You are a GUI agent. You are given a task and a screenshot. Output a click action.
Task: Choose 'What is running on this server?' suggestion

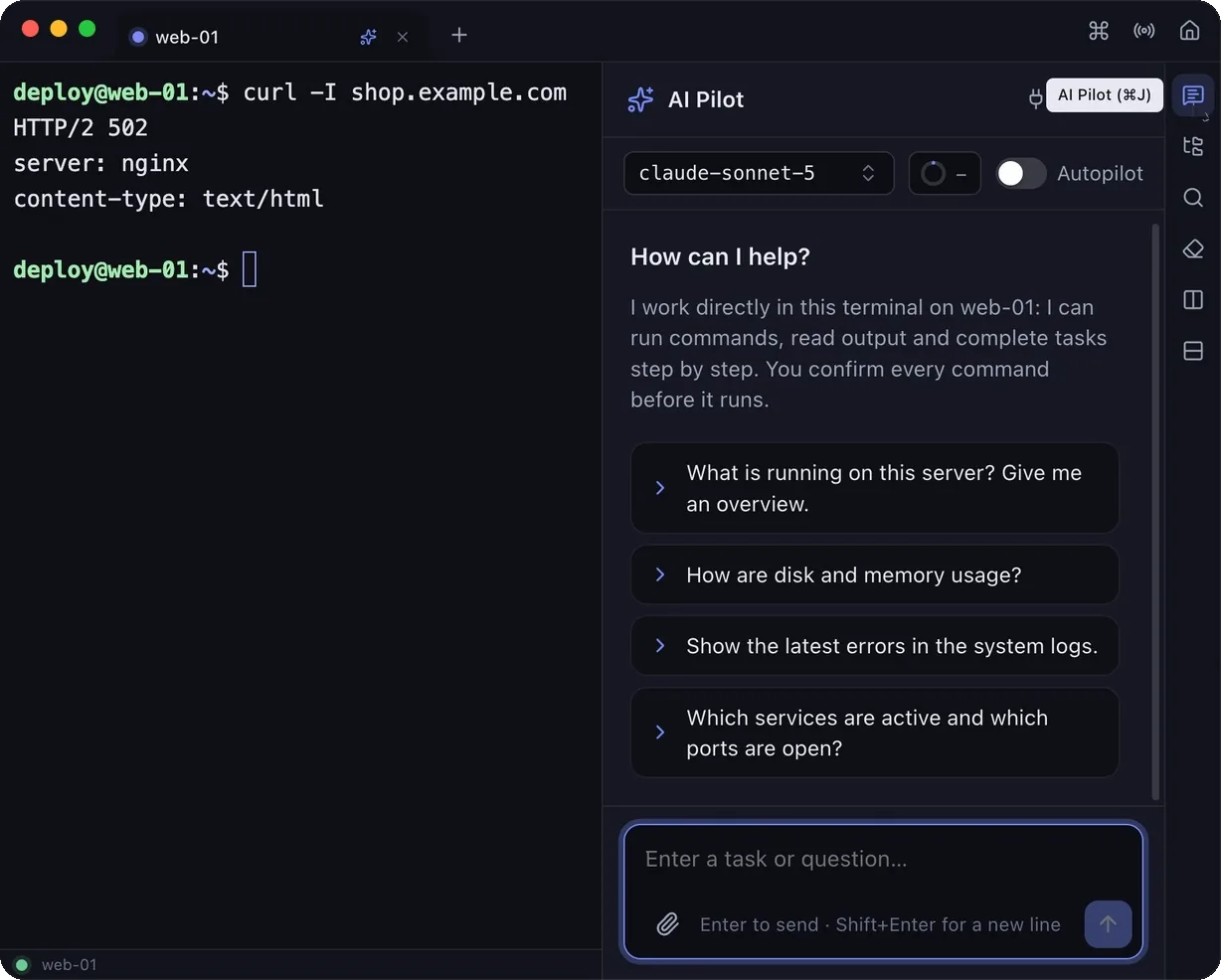(x=875, y=488)
